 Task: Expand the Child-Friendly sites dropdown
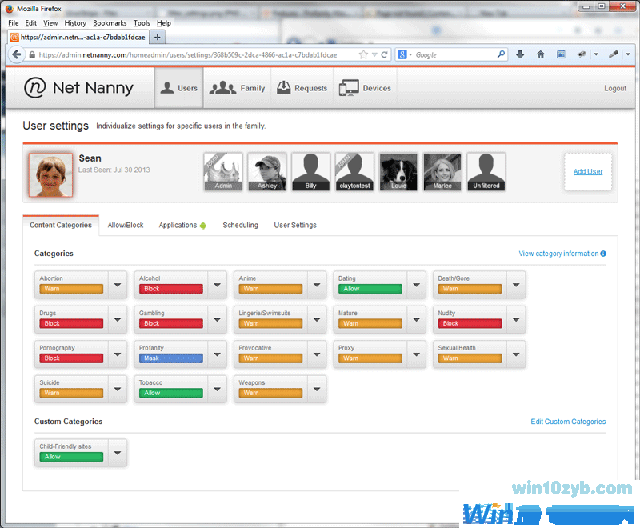(x=118, y=453)
